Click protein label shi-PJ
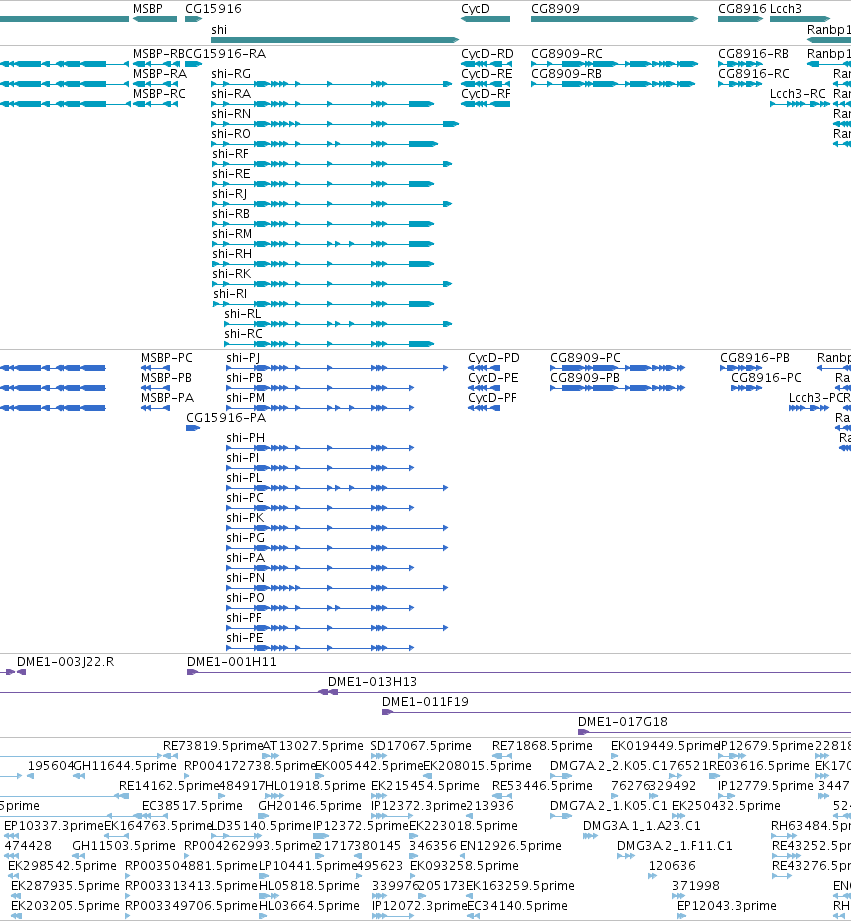The height and width of the screenshot is (921, 851). 243,358
